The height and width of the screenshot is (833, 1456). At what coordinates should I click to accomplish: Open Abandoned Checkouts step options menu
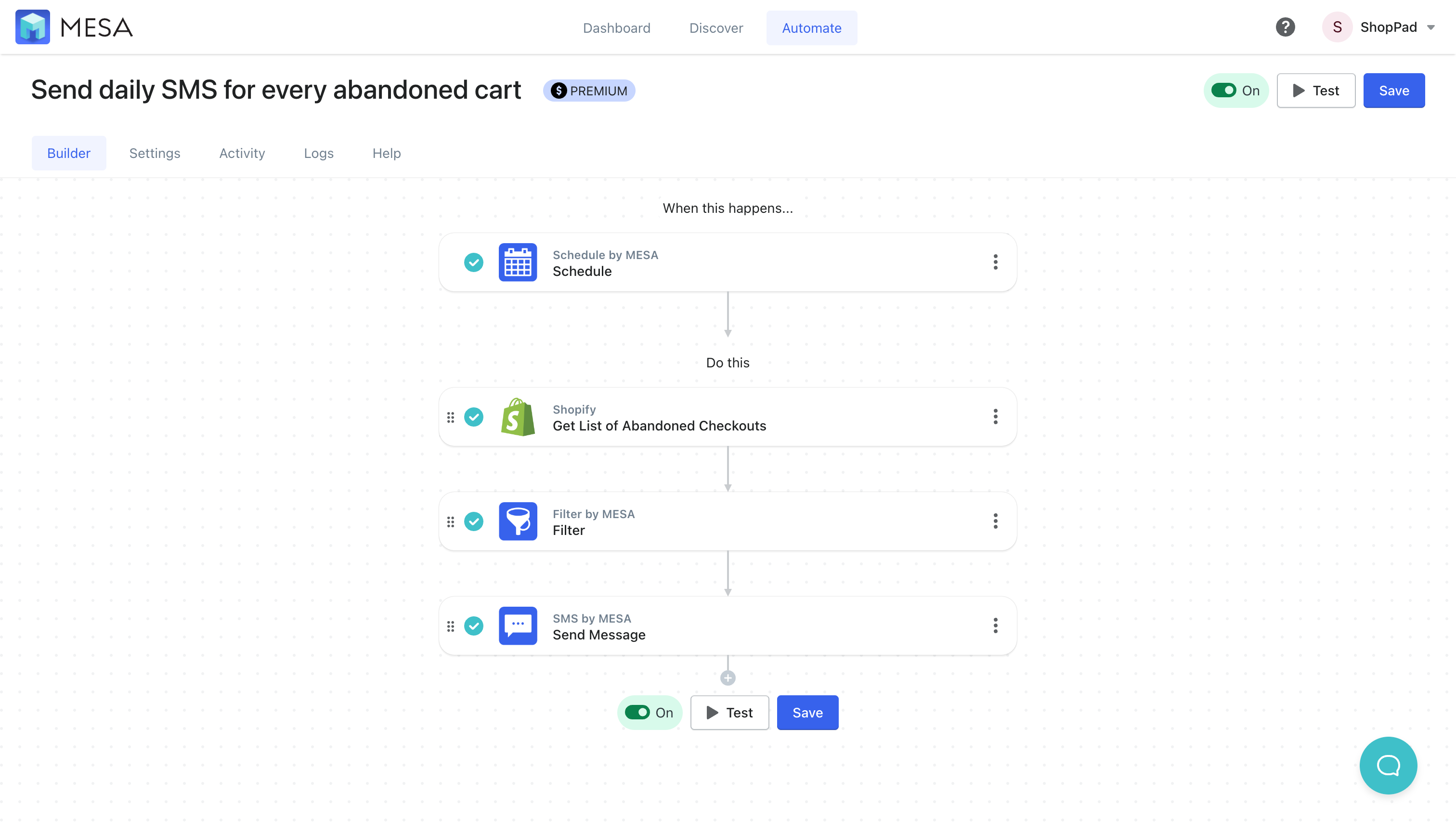pos(995,416)
